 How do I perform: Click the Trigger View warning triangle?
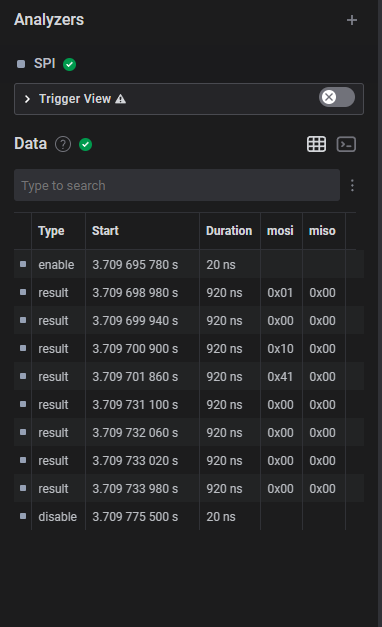click(x=120, y=99)
